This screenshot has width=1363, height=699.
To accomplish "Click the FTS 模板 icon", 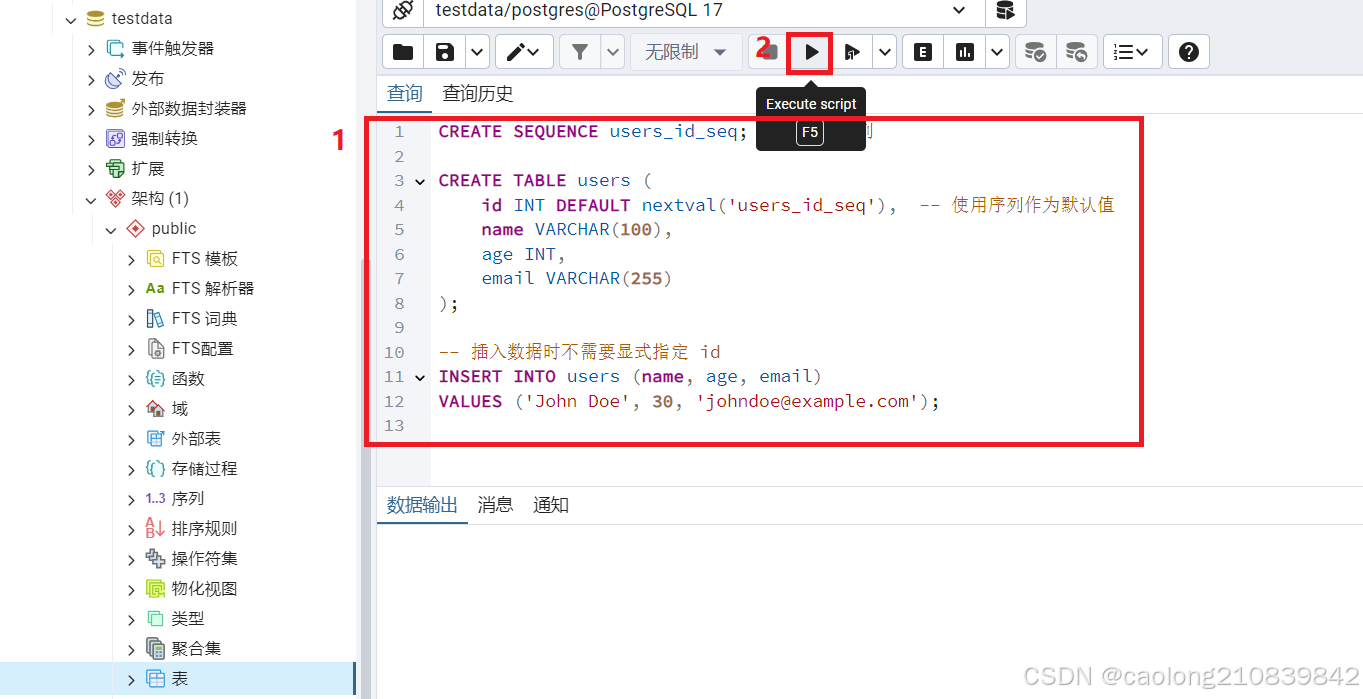I will pos(155,259).
